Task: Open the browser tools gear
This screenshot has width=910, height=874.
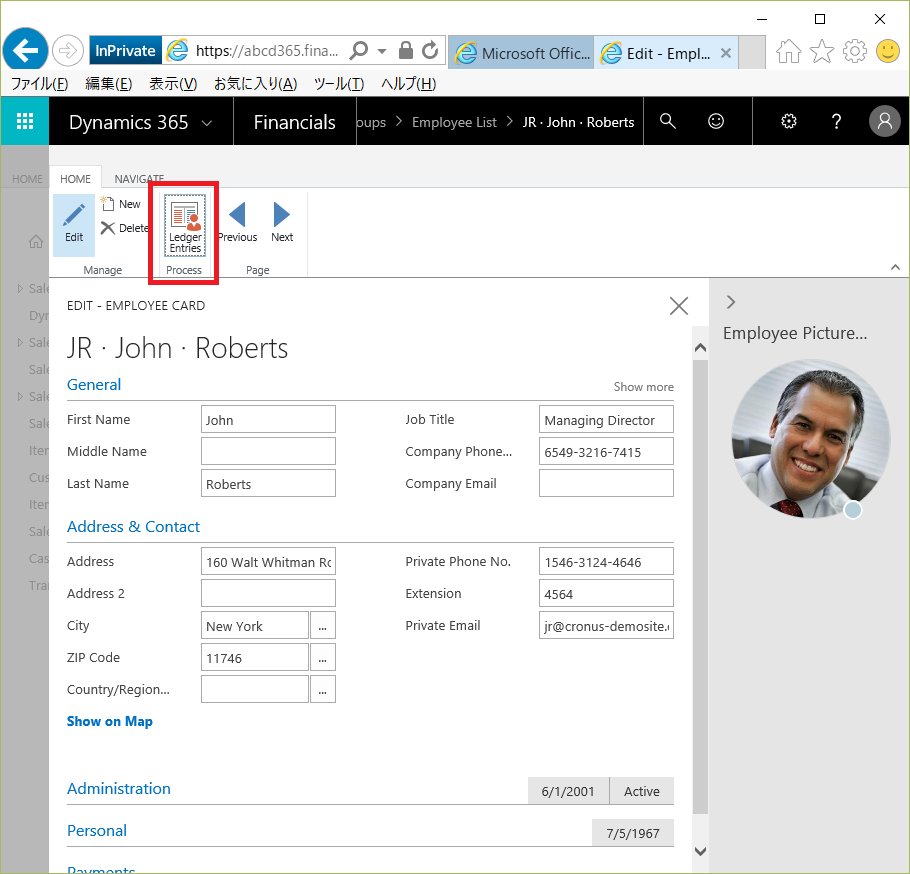Action: click(855, 51)
